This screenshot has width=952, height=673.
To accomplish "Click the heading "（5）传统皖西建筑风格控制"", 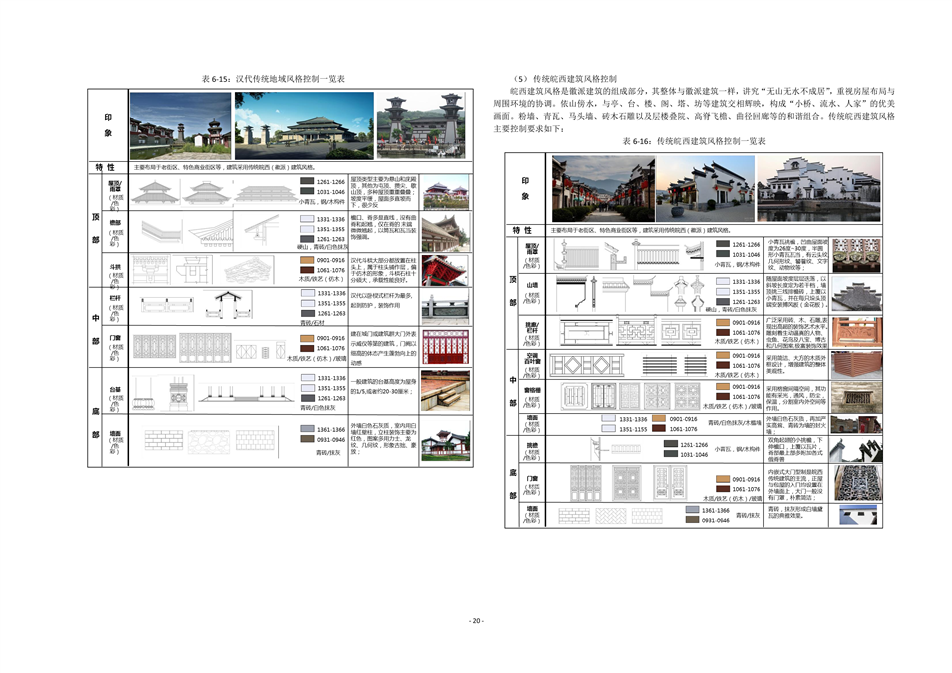I will click(563, 79).
